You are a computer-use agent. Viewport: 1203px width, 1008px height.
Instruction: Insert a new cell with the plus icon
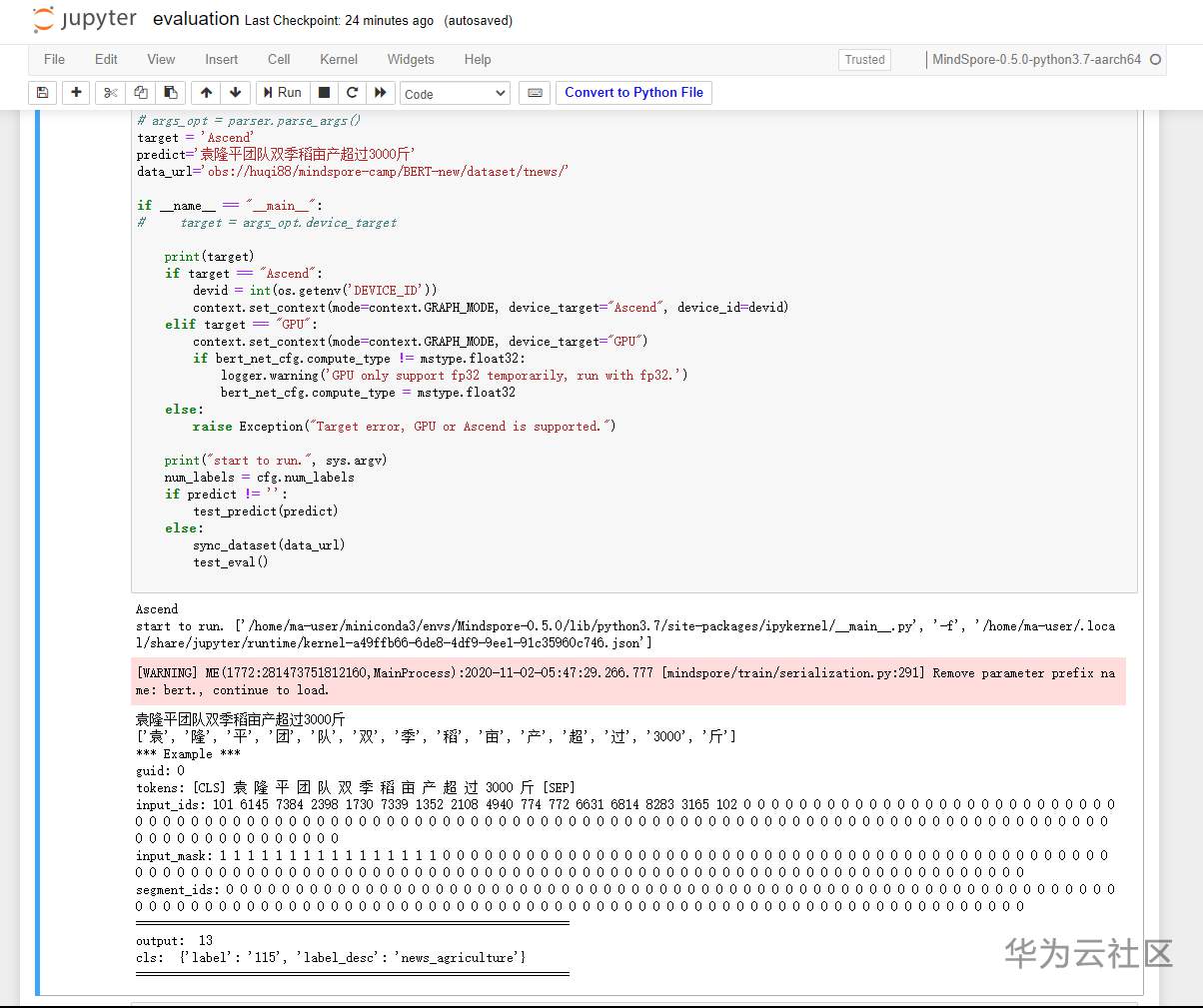(75, 92)
